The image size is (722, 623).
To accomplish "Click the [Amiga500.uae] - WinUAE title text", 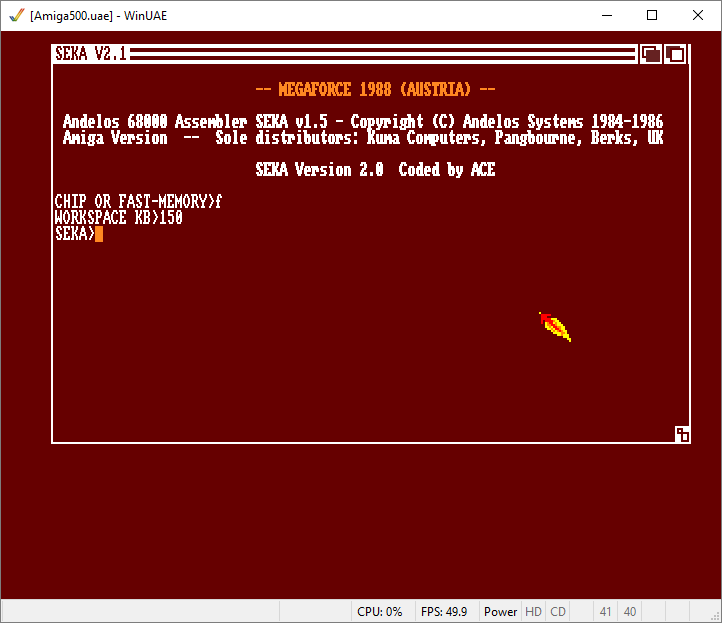I will point(99,16).
